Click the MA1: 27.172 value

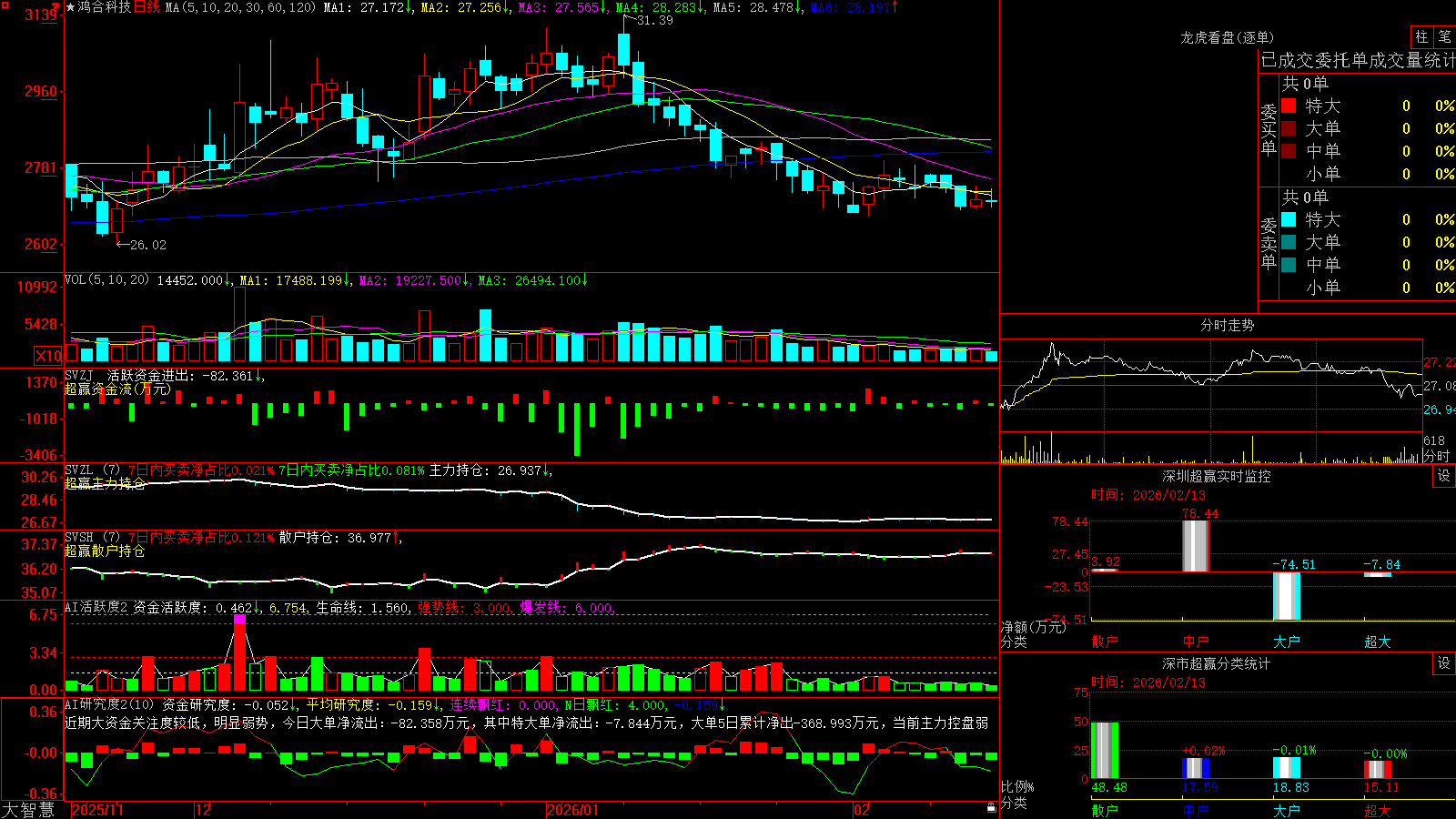368,7
